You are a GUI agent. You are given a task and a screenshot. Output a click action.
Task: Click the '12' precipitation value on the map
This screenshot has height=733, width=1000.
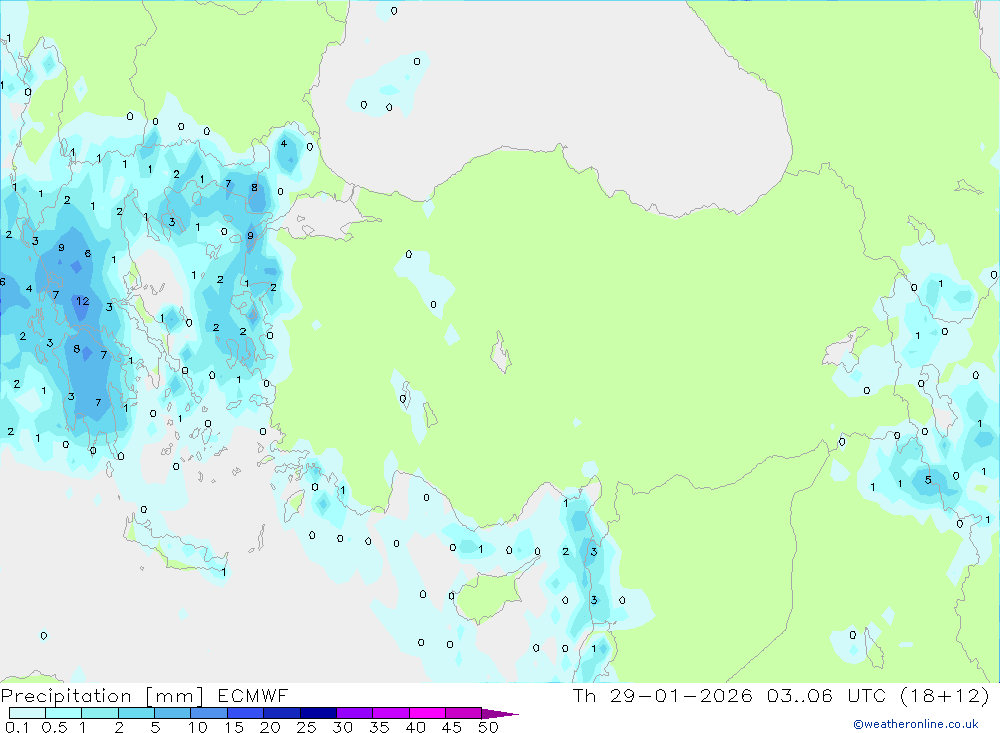point(83,301)
